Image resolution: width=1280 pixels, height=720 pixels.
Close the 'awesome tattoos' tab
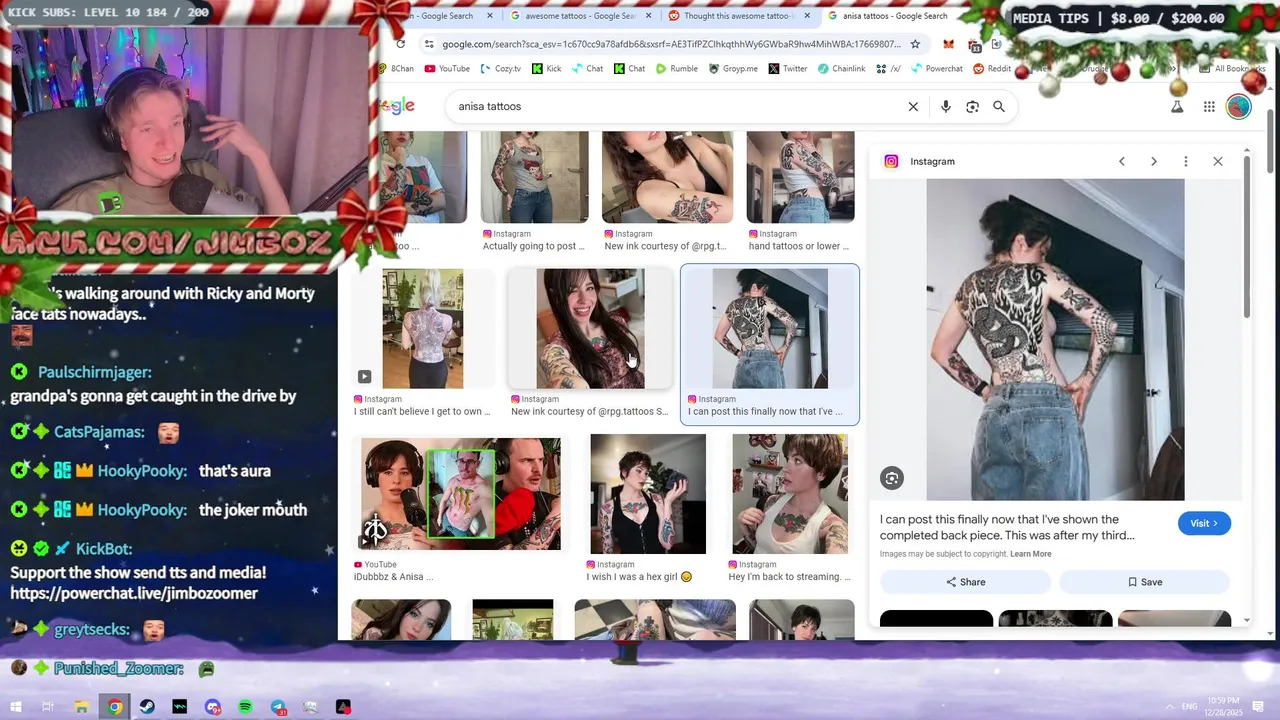pyautogui.click(x=648, y=16)
